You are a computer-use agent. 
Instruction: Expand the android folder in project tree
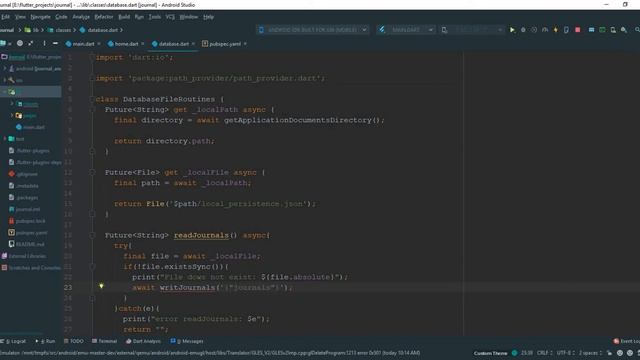(5, 69)
